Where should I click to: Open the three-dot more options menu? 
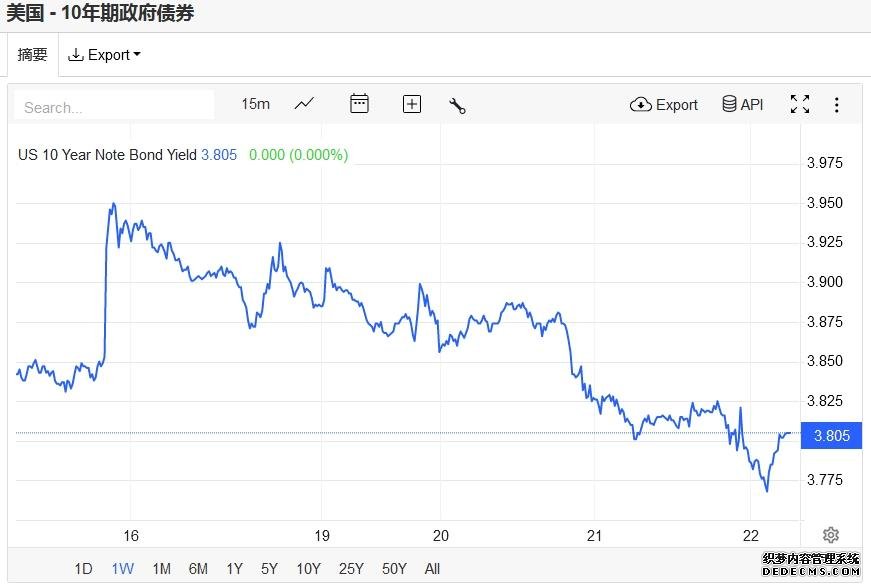click(x=837, y=104)
